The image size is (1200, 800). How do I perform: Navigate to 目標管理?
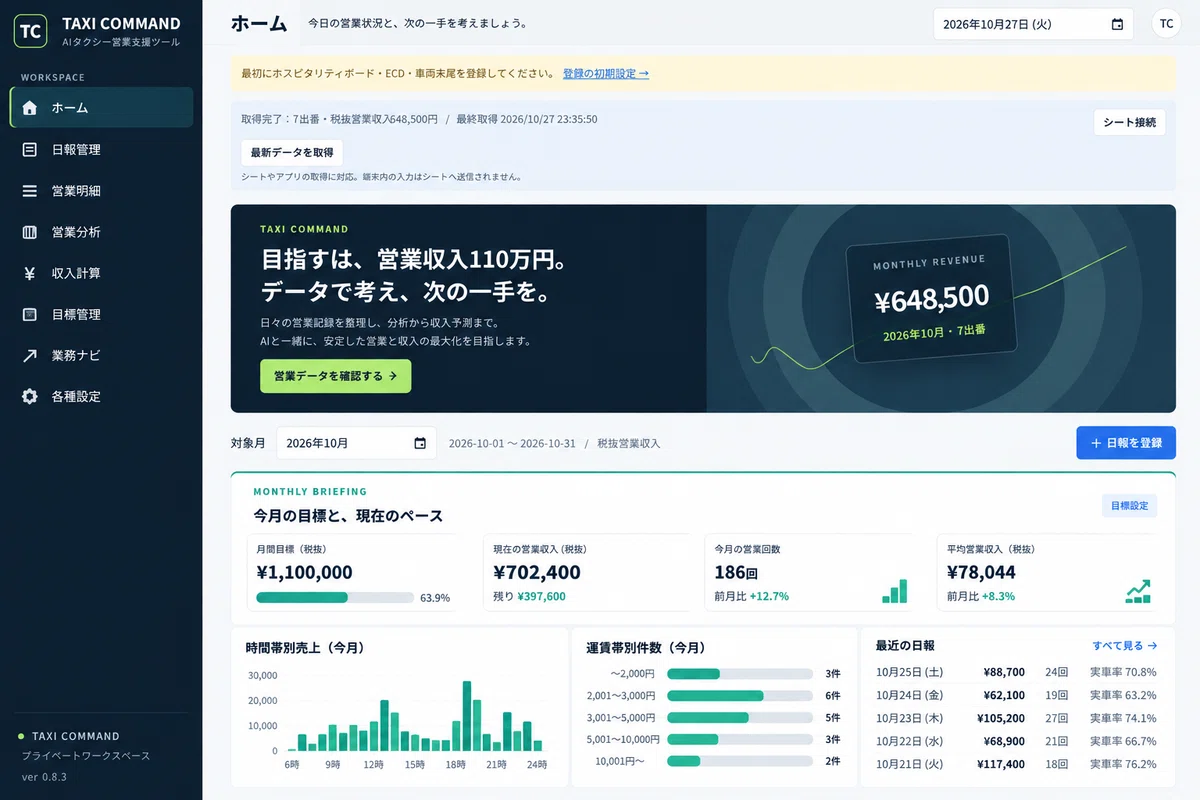point(101,314)
